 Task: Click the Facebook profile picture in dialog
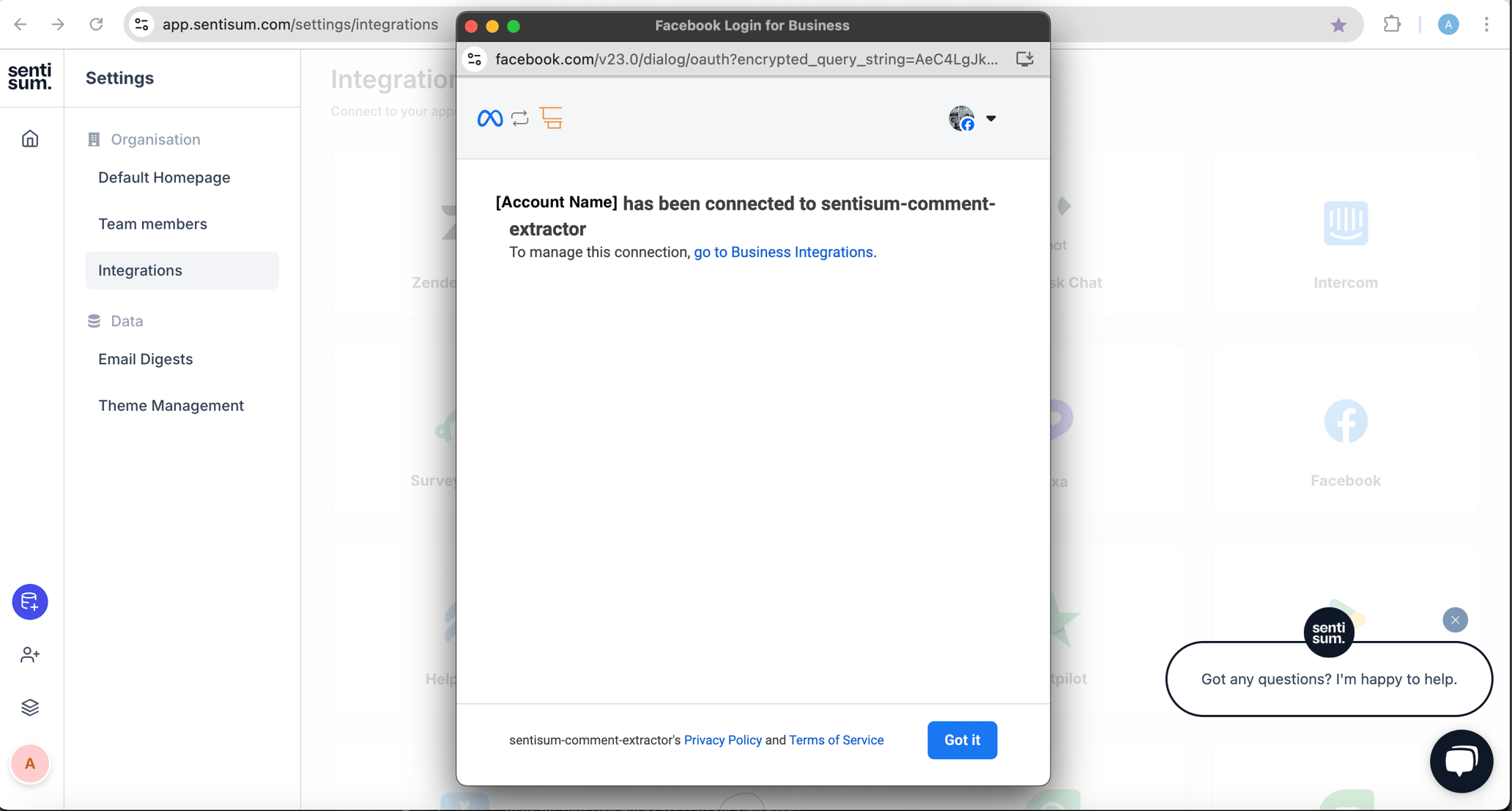pos(961,118)
